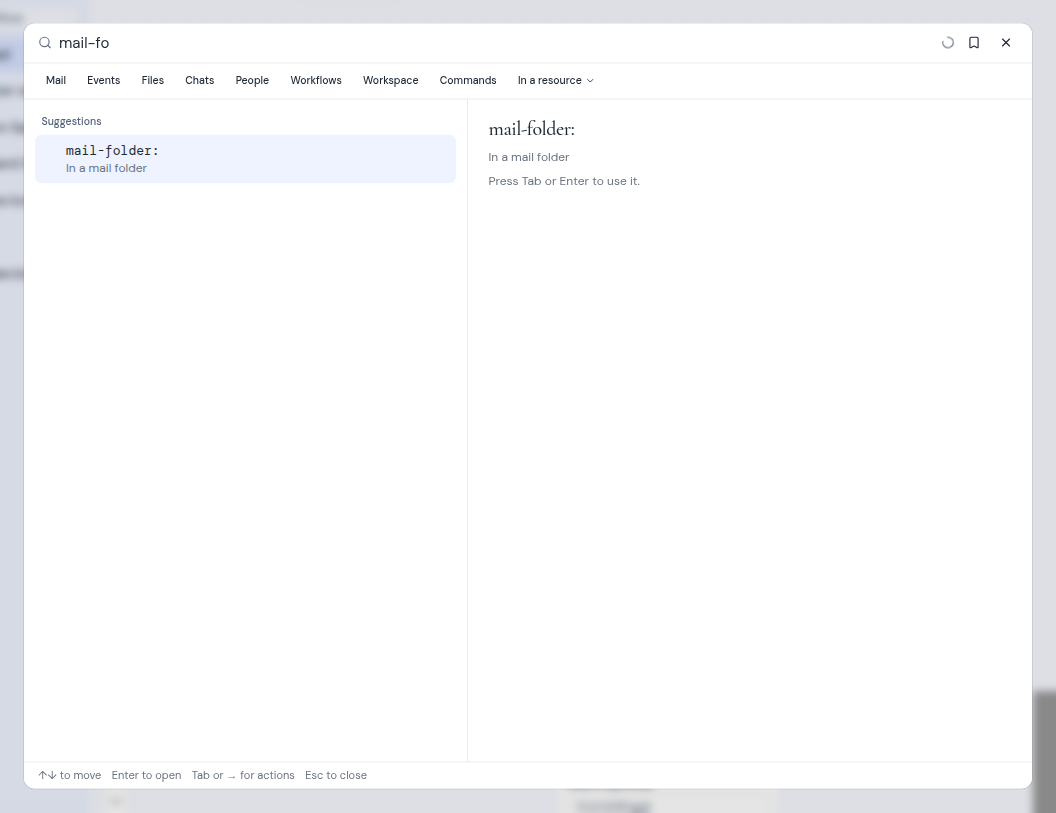Filter results by People
1056x813 pixels.
click(252, 80)
